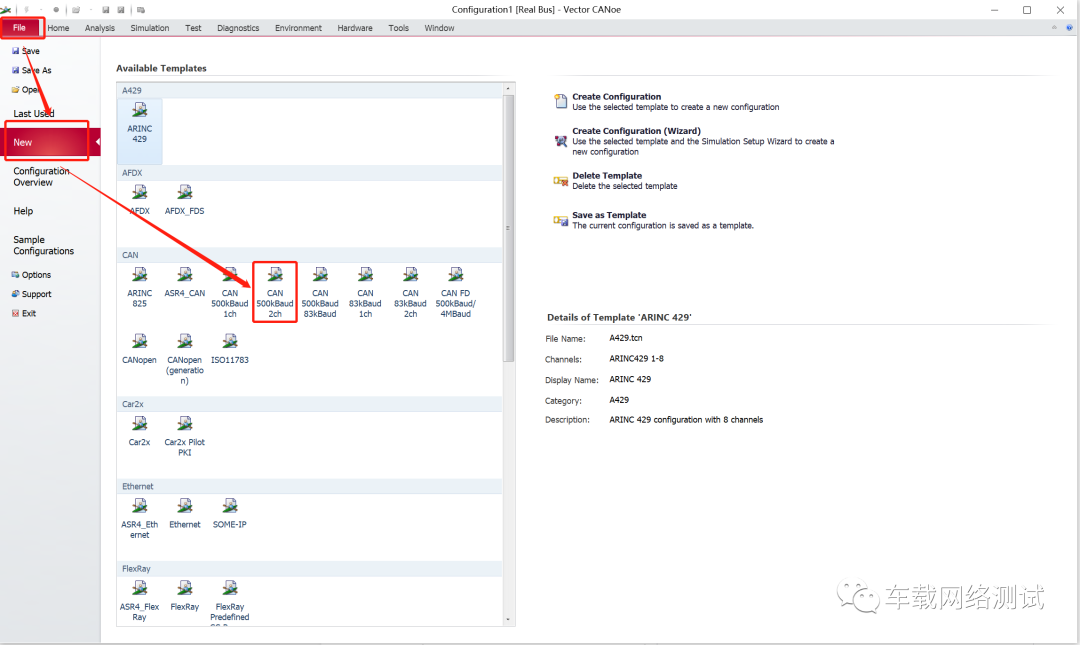Open the File backstage tab
Screen dimensions: 1080x645
click(x=19, y=28)
